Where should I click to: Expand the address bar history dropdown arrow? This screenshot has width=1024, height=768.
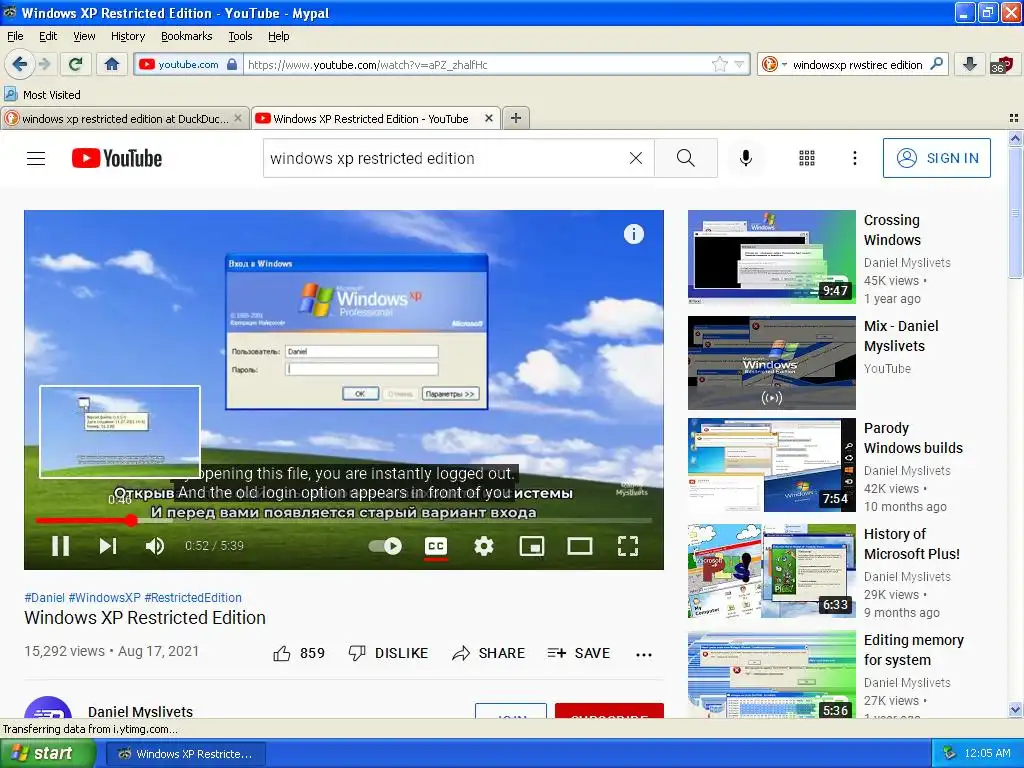coord(739,64)
